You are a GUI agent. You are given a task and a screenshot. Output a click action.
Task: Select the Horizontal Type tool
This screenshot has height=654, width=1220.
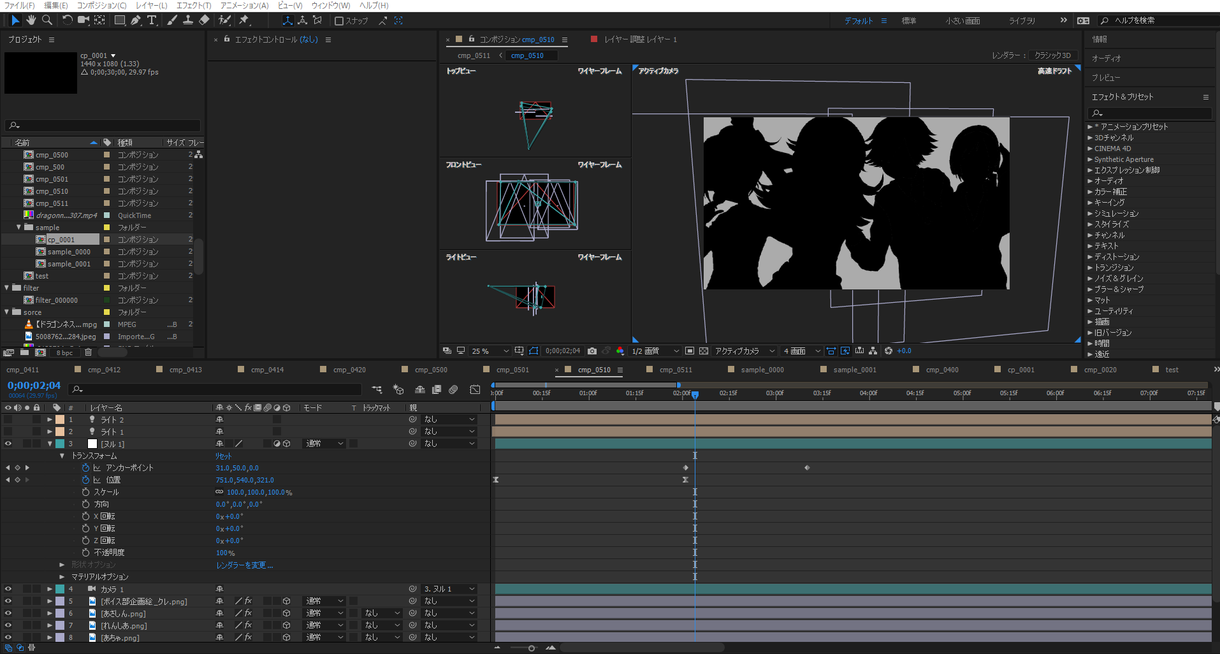point(152,20)
